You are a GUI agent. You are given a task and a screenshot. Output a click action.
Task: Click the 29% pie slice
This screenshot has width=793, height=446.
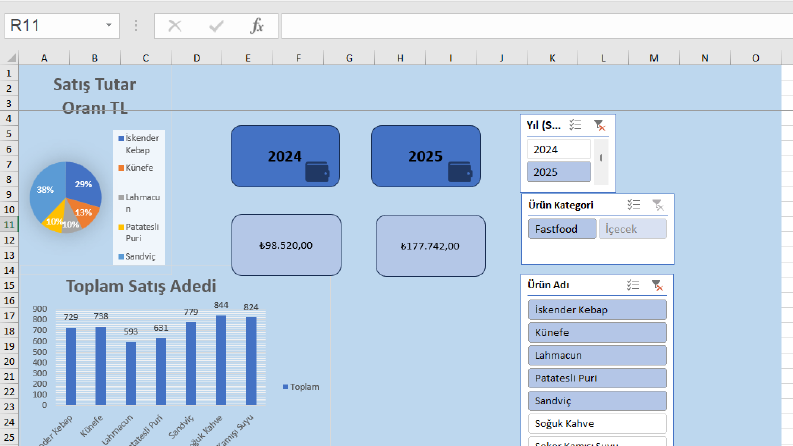[x=82, y=183]
